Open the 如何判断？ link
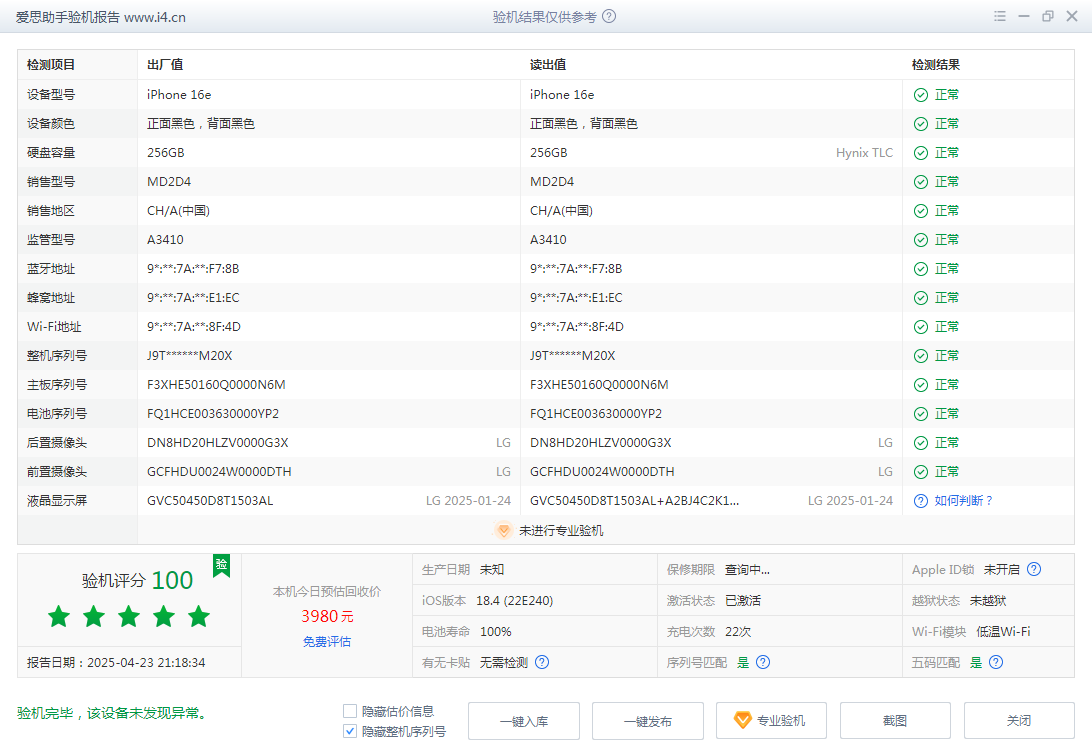This screenshot has width=1092, height=756. 964,501
